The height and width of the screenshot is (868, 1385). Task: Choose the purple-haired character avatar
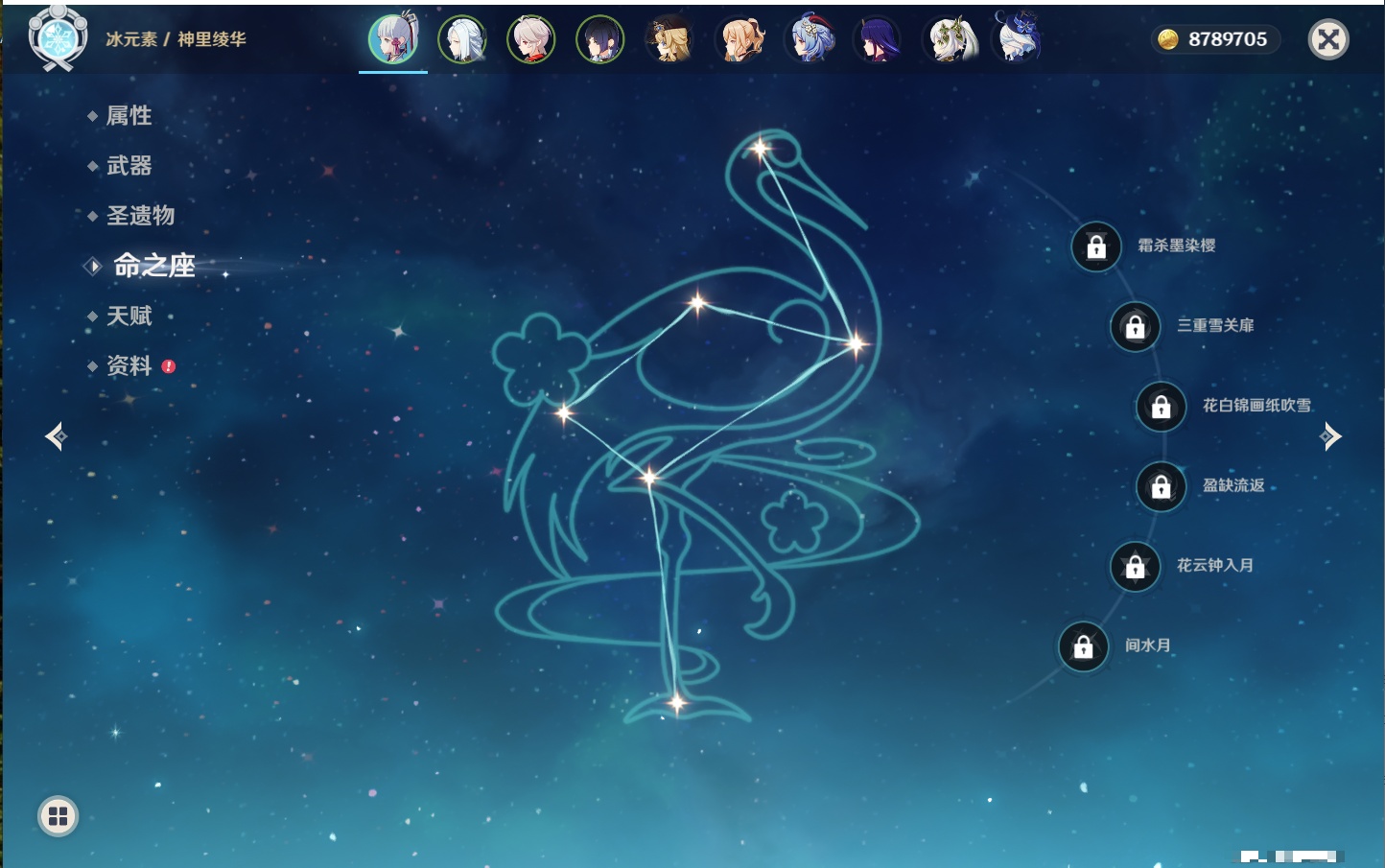click(x=878, y=39)
